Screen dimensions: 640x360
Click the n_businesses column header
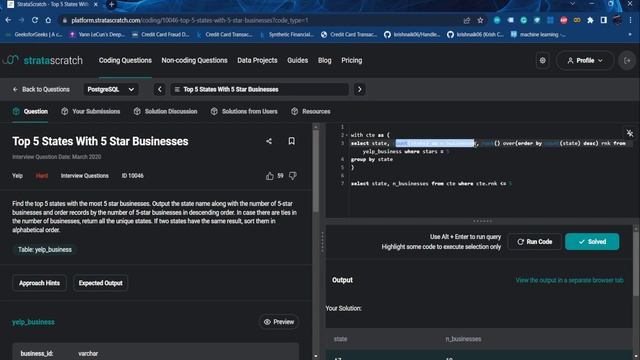coord(463,339)
